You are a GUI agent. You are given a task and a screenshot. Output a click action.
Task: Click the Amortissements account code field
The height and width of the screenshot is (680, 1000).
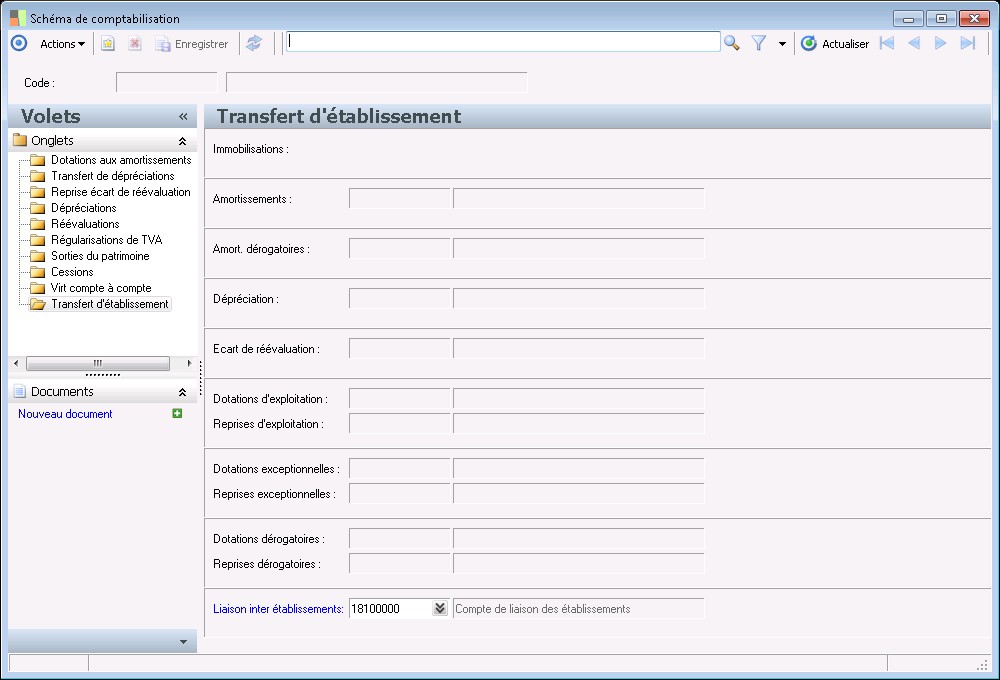[x=400, y=198]
